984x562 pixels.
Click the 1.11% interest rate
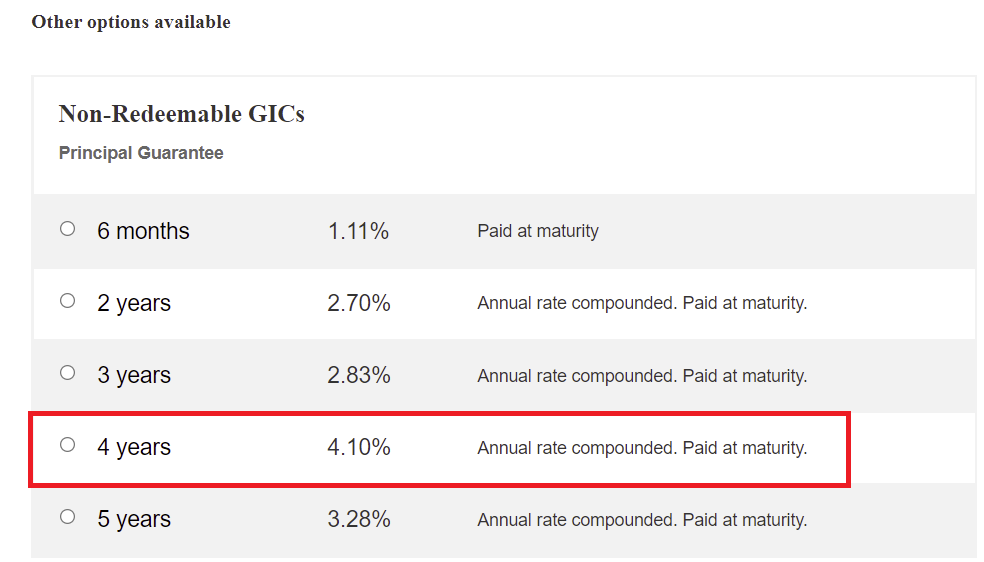[358, 231]
